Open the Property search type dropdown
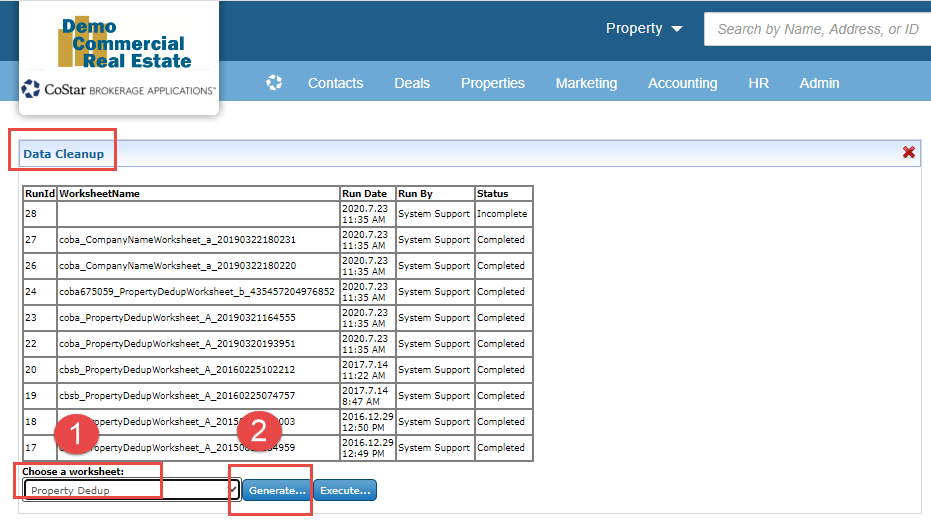 click(x=644, y=29)
